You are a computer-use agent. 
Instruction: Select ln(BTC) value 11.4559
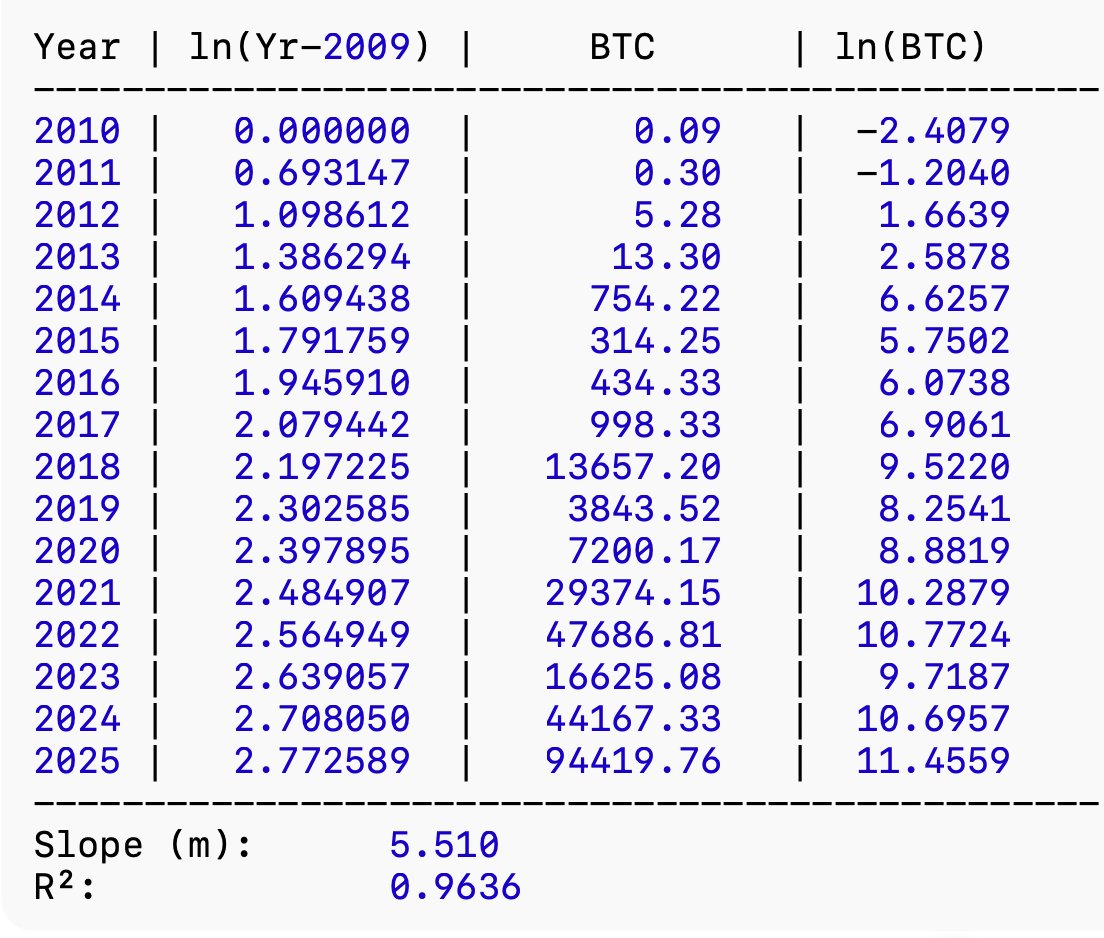pos(934,761)
